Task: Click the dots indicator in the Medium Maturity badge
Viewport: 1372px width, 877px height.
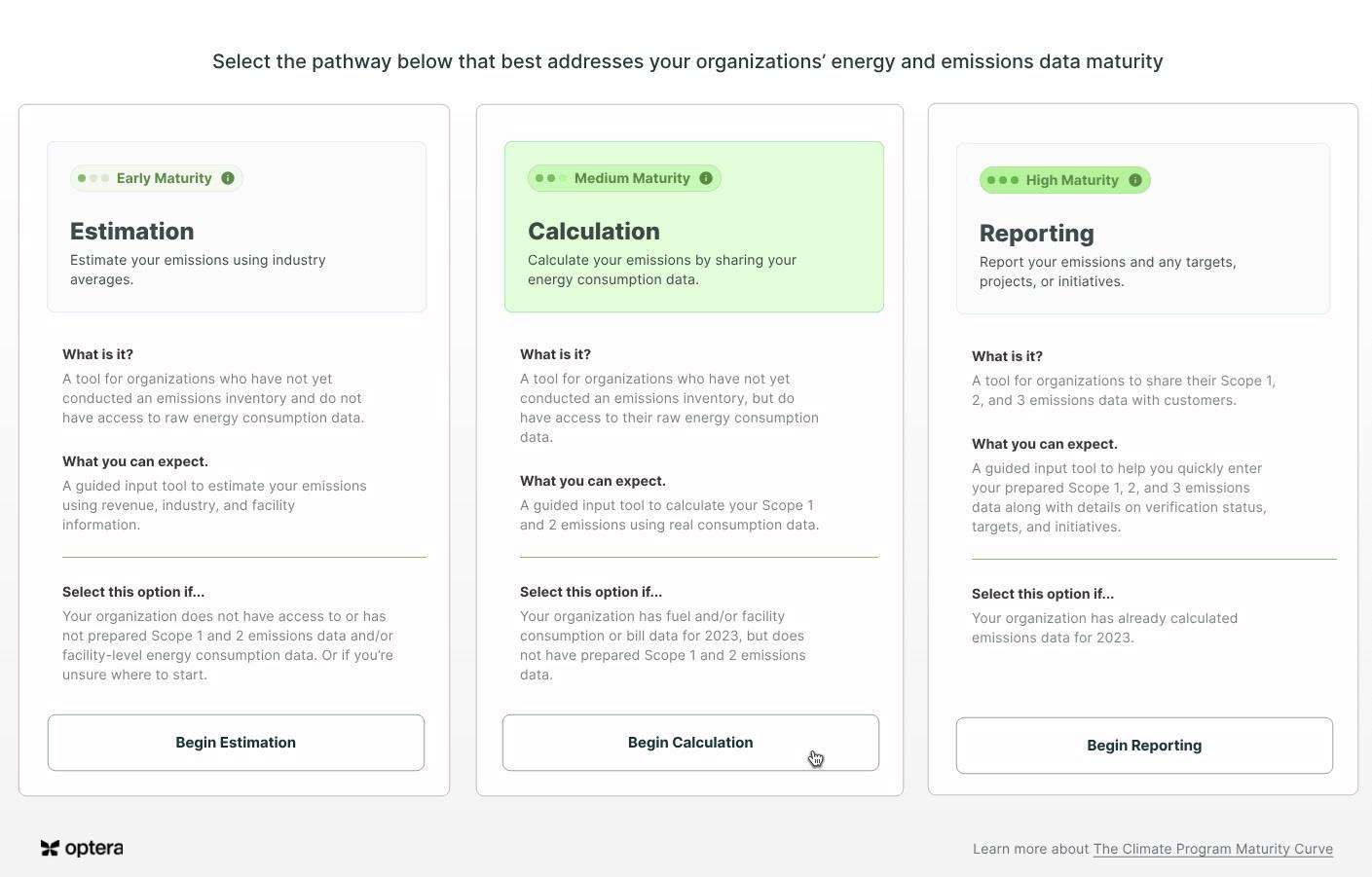Action: click(551, 178)
